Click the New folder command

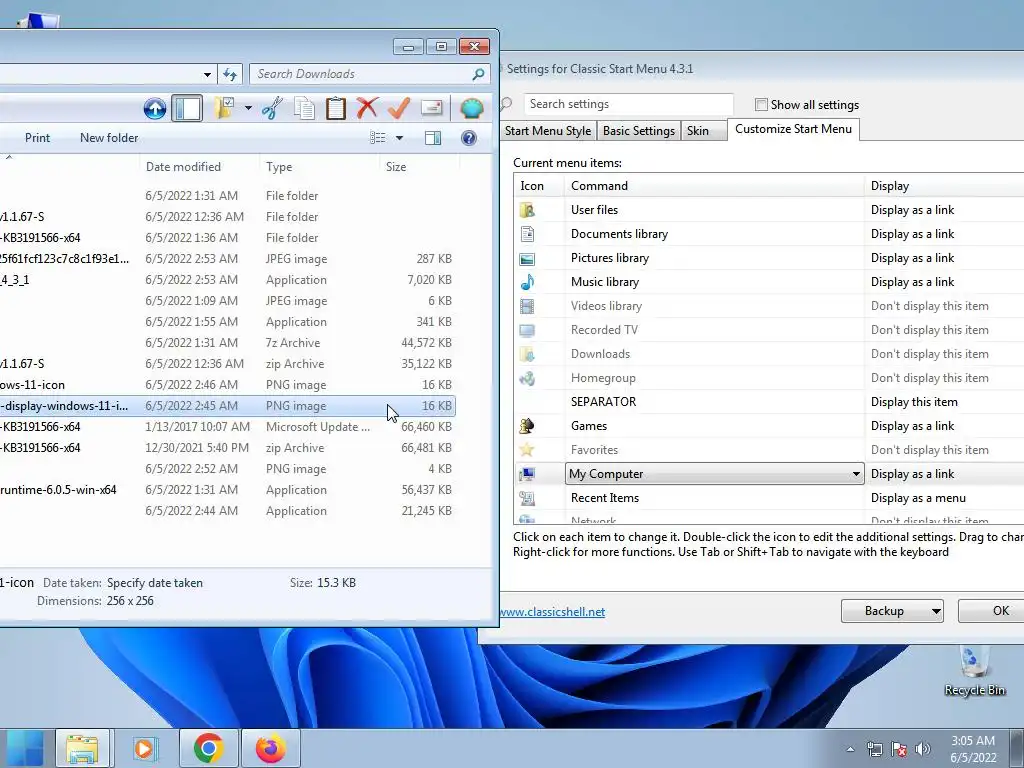109,138
